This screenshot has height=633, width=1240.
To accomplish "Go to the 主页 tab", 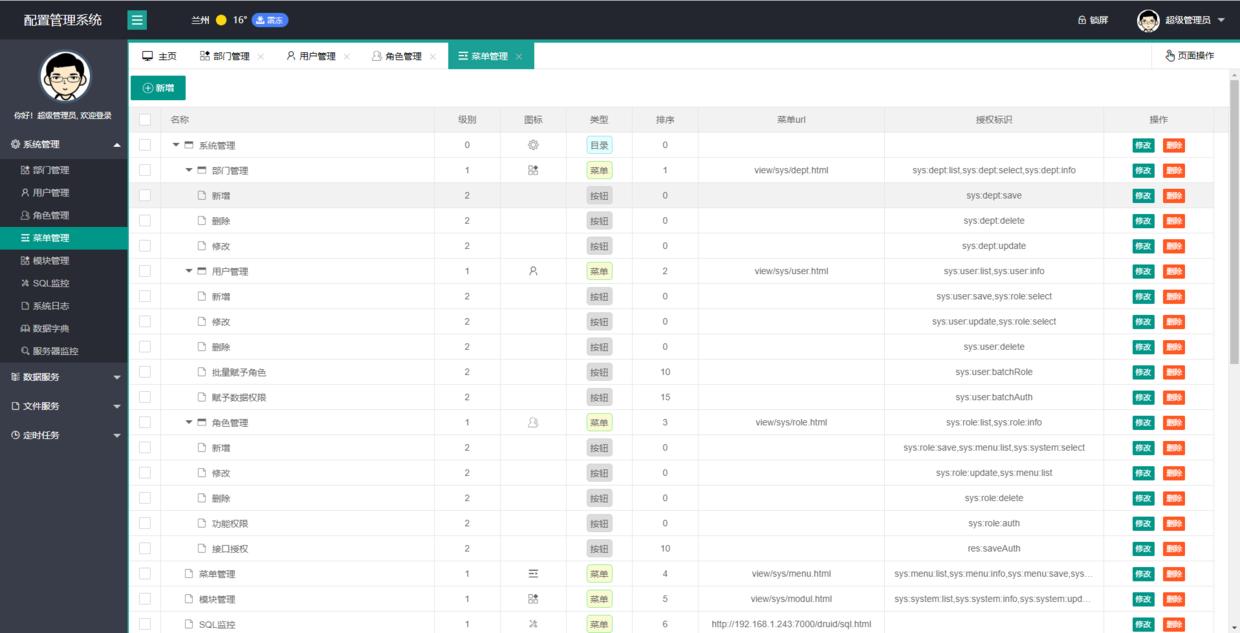I will 159,57.
